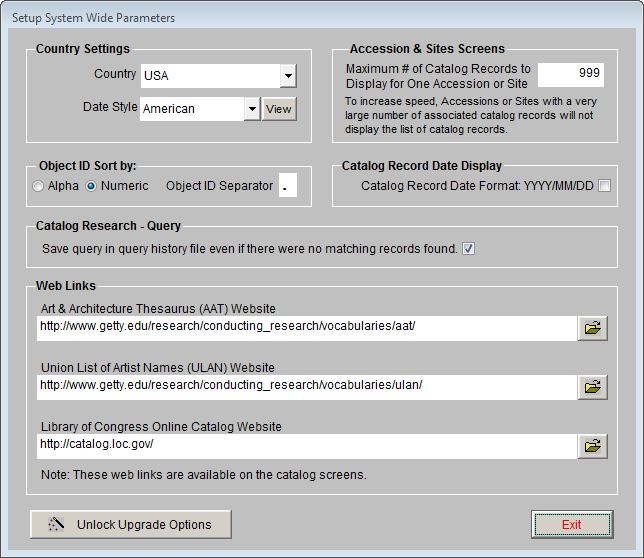644x558 pixels.
Task: Edit the AAT website URL field
Action: pyautogui.click(x=307, y=328)
